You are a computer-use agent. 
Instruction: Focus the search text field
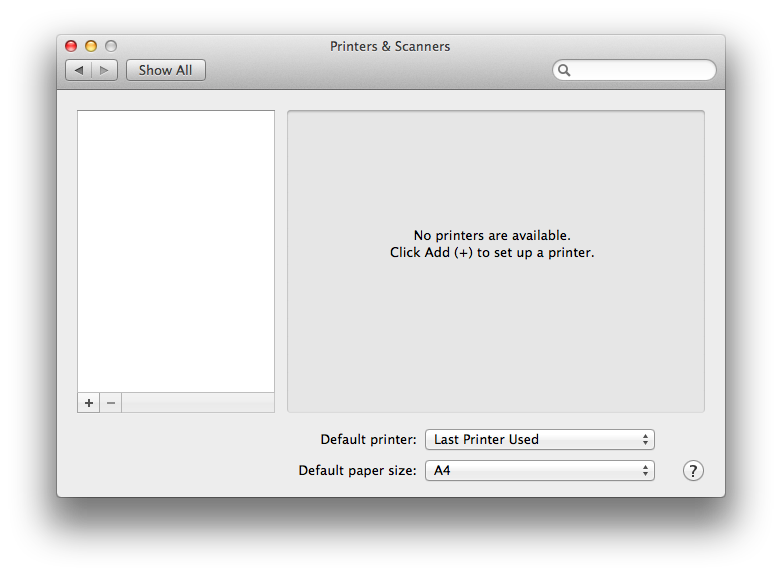click(x=640, y=70)
